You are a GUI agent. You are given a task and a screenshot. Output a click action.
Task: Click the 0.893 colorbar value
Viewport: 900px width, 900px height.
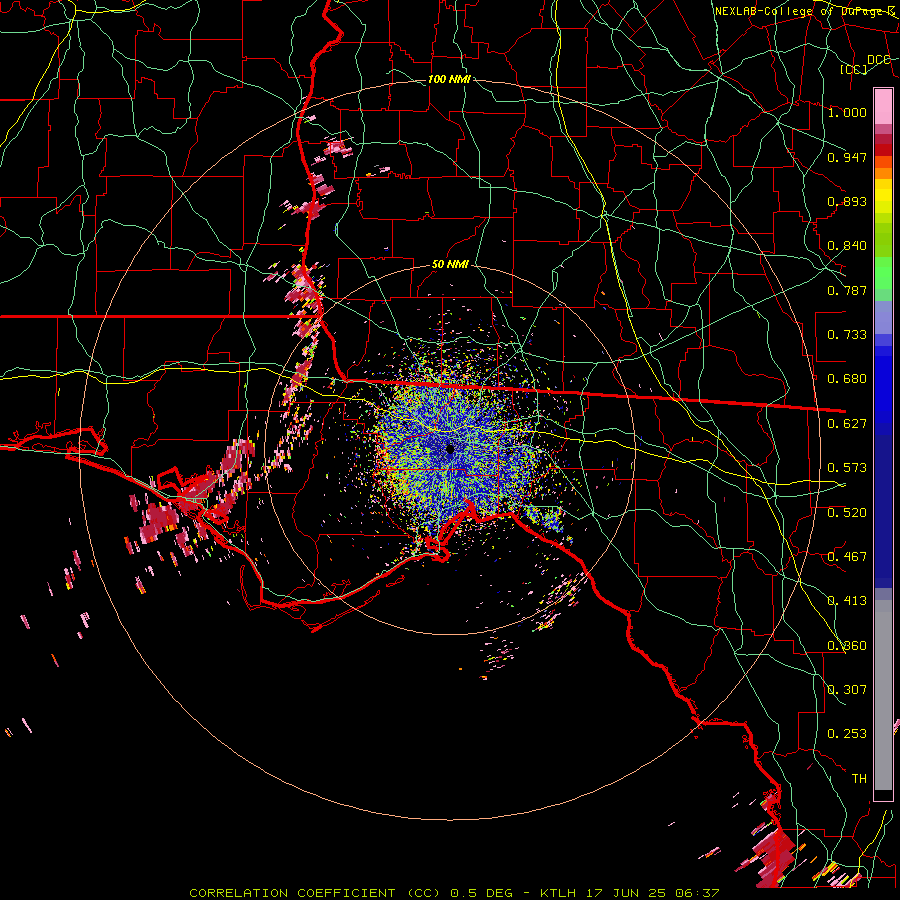click(847, 201)
